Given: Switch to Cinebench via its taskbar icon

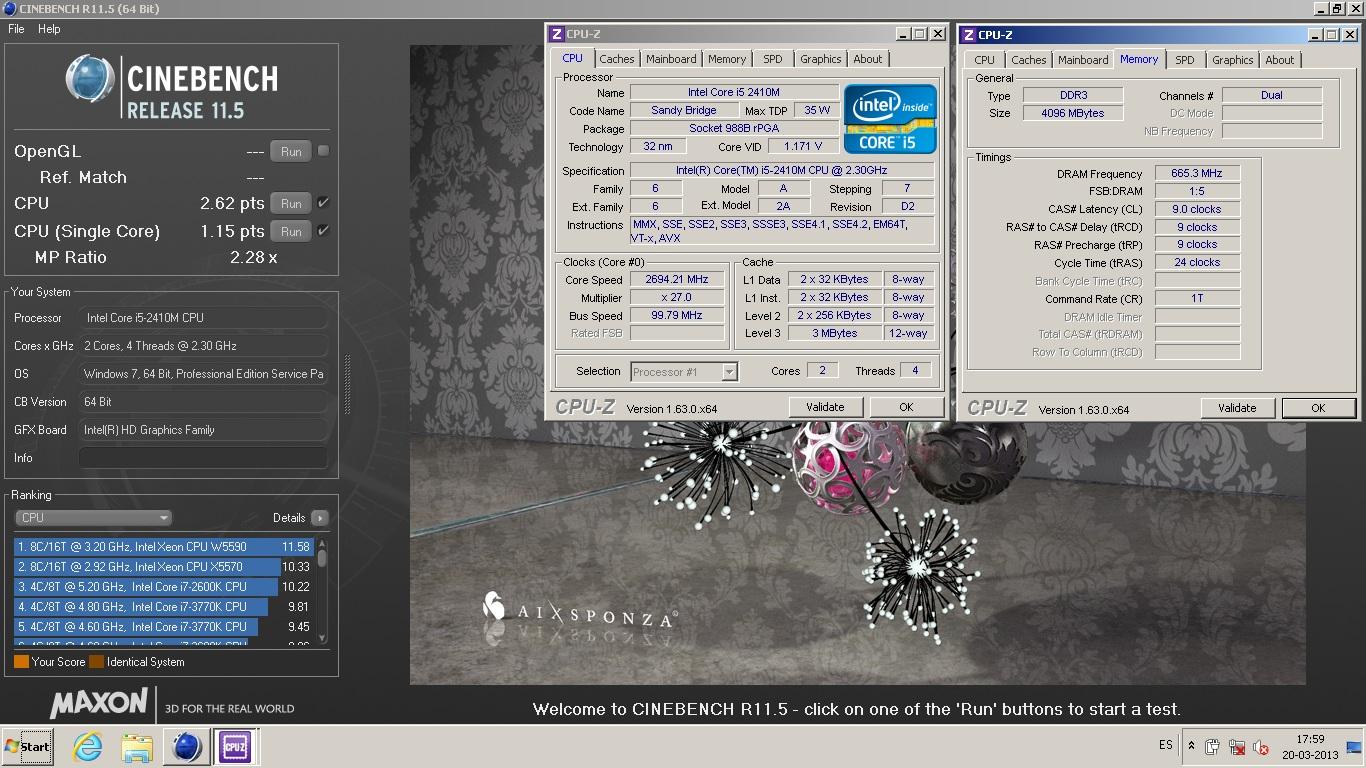Looking at the screenshot, I should (186, 747).
